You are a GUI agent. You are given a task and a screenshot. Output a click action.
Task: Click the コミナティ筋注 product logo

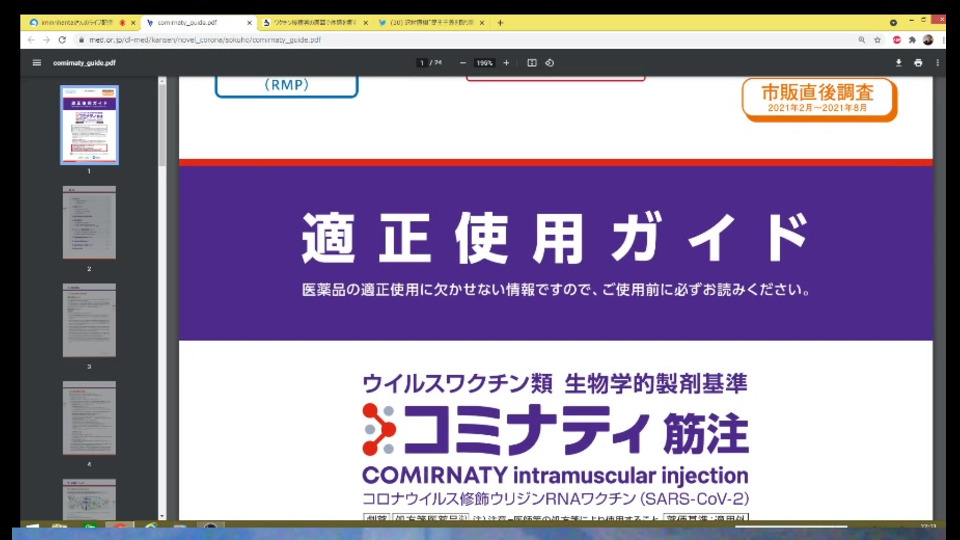pyautogui.click(x=555, y=430)
